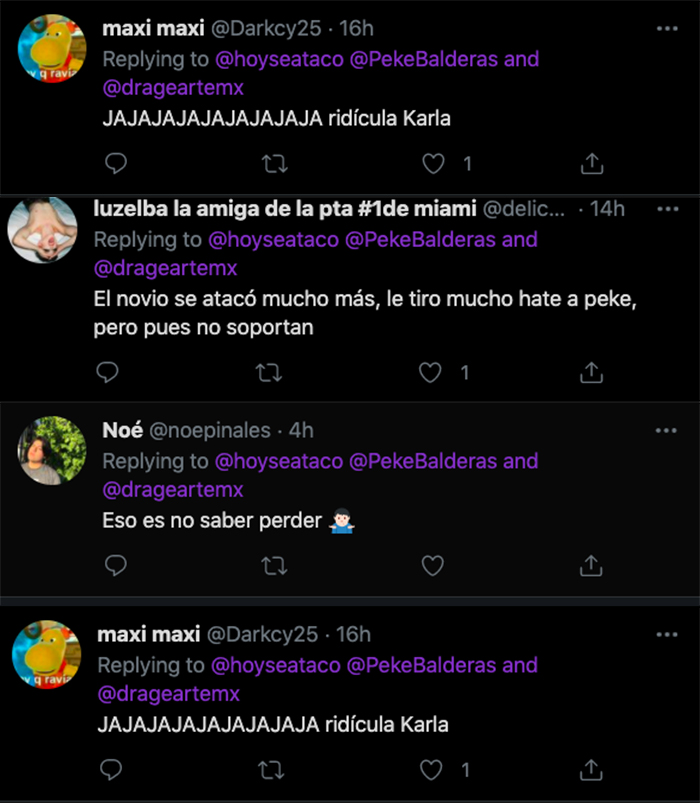Like luzelba's reply about the novio
Image resolution: width=700 pixels, height=803 pixels.
(429, 372)
